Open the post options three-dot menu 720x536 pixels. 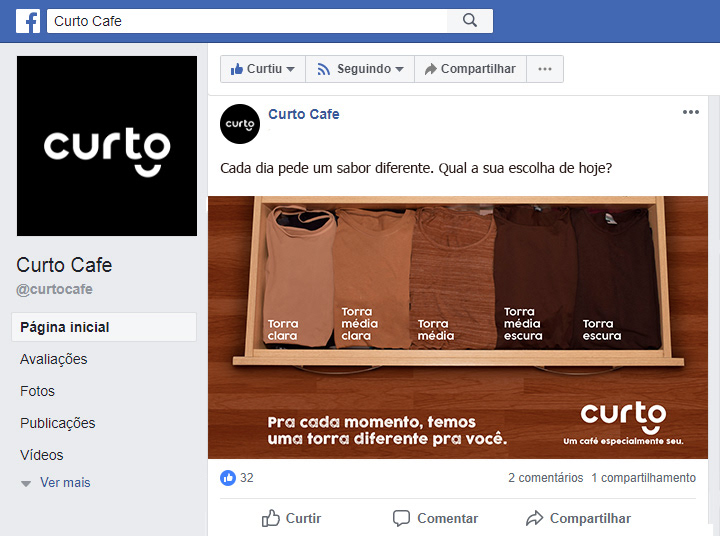(x=691, y=112)
